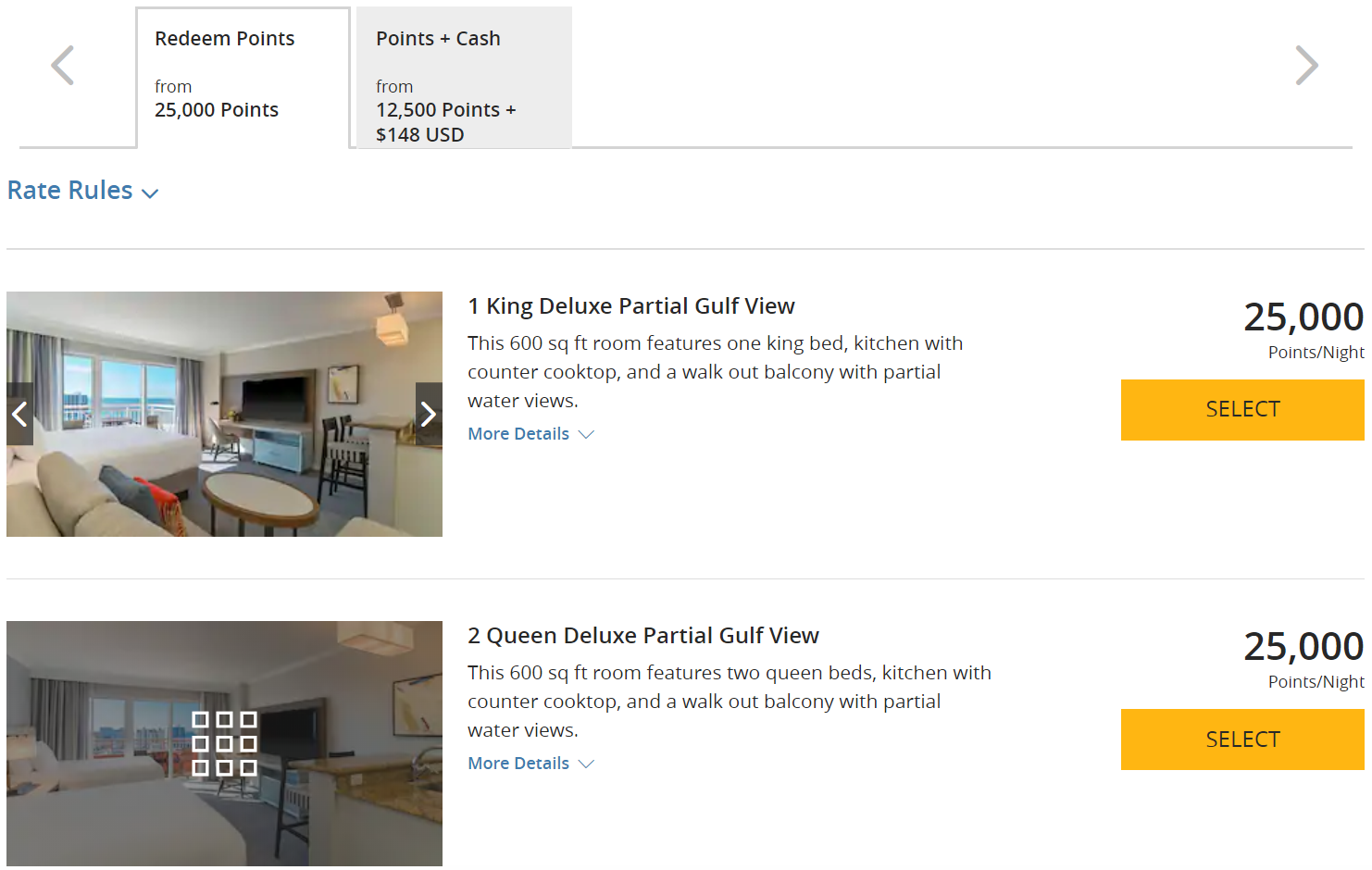The image size is (1372, 870).
Task: Expand Rate Rules section
Action: pos(70,191)
